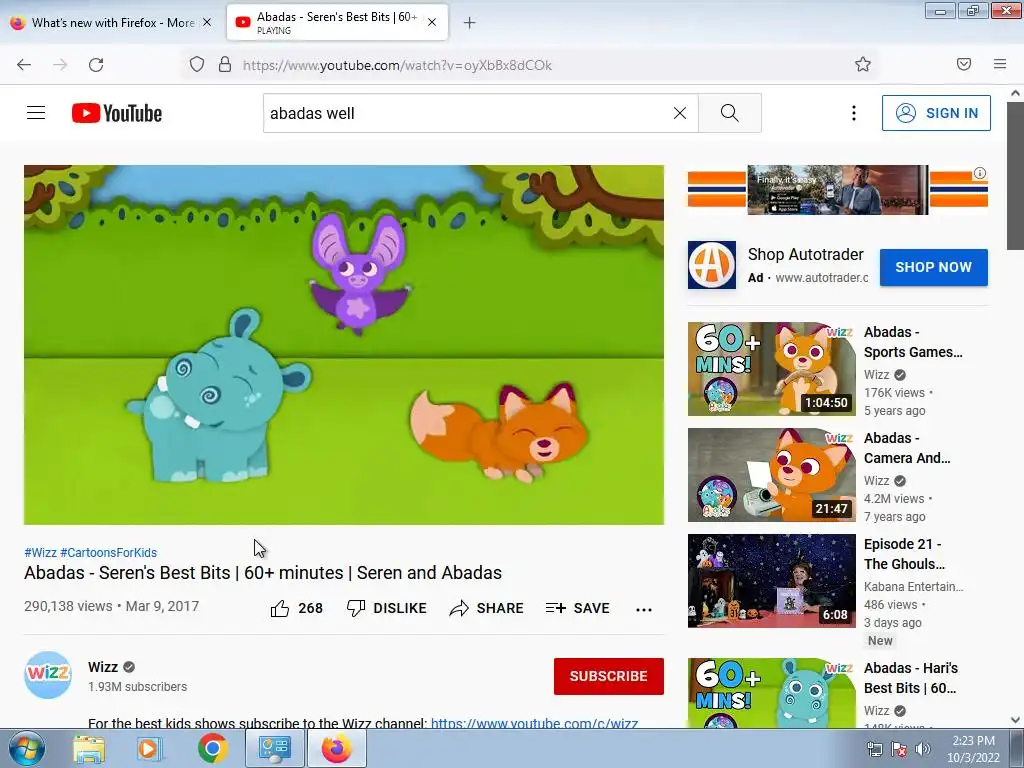
Task: Open Windows Explorer from the taskbar
Action: (89, 748)
